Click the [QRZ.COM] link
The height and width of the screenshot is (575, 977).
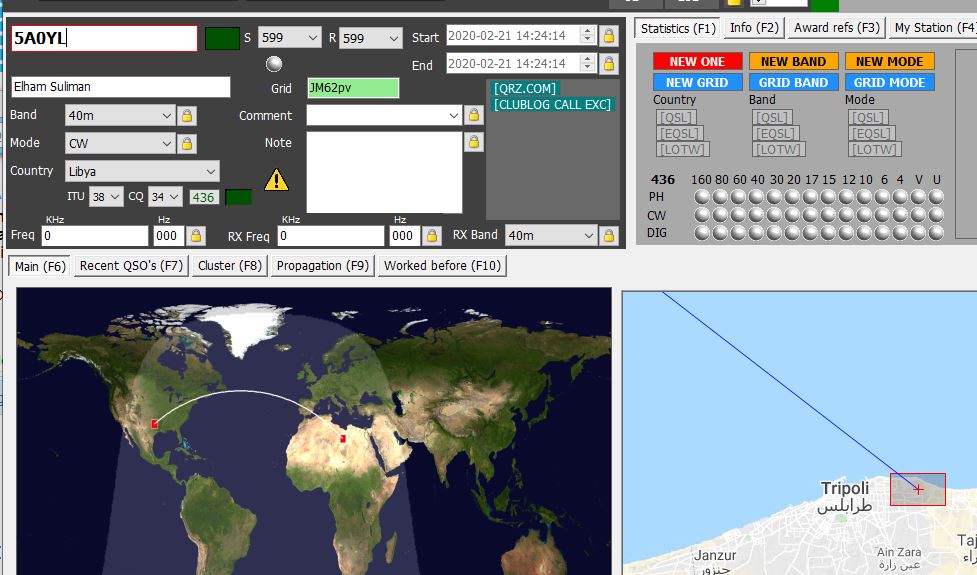coord(525,88)
